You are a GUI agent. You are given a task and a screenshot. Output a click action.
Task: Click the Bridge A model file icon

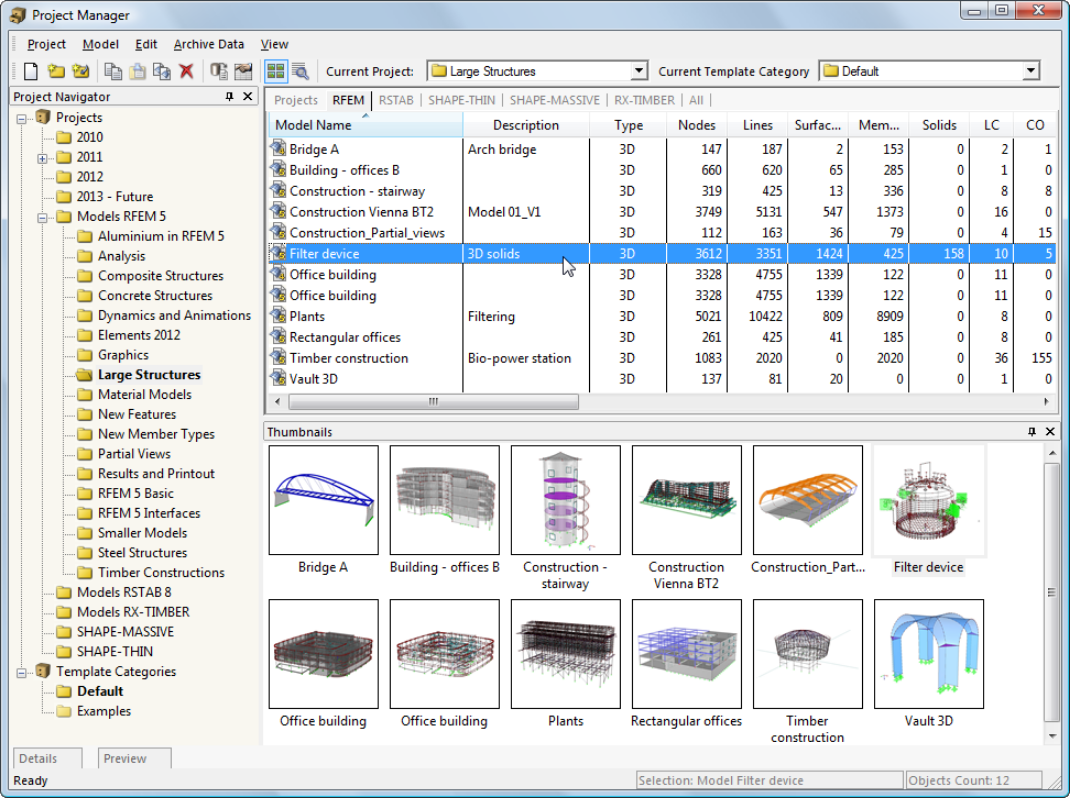coord(278,148)
